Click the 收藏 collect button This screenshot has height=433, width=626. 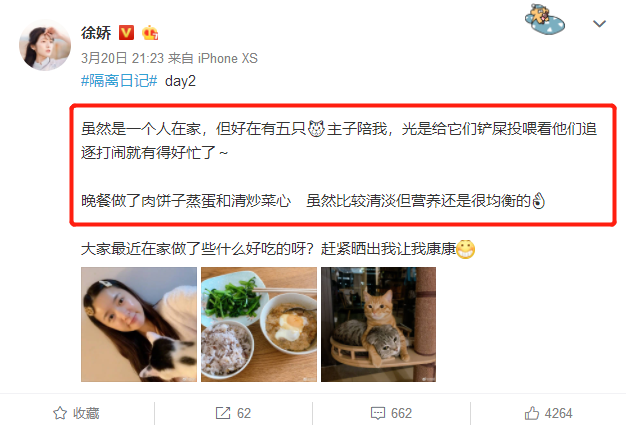[x=86, y=413]
